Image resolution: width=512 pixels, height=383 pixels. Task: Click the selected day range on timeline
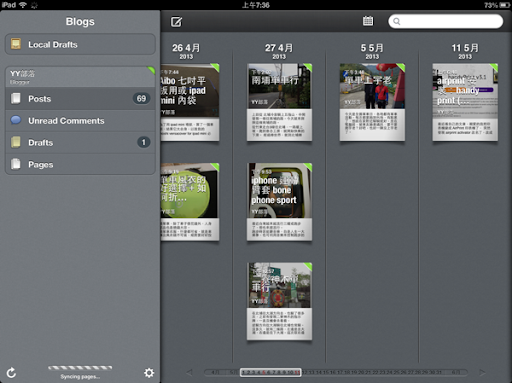pos(271,372)
